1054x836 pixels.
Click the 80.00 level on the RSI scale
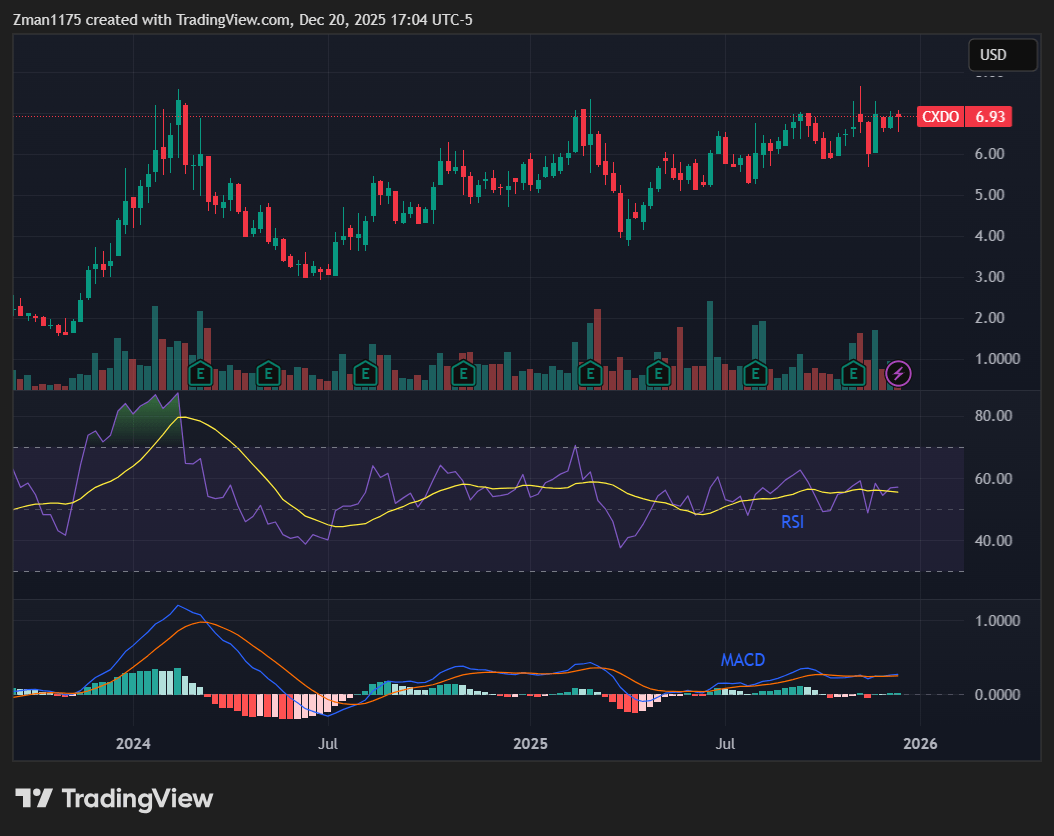[994, 416]
